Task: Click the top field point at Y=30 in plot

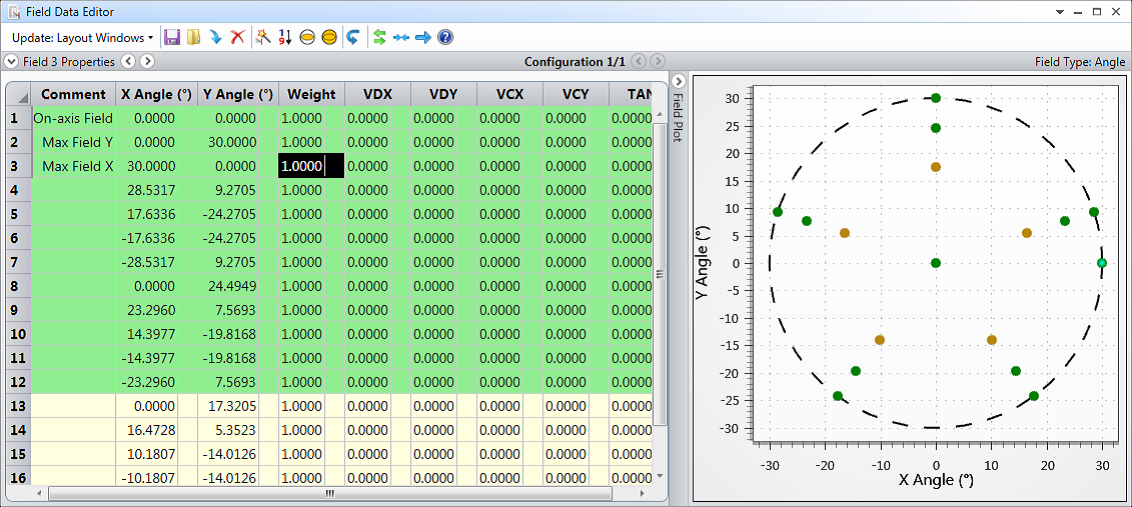Action: click(936, 98)
